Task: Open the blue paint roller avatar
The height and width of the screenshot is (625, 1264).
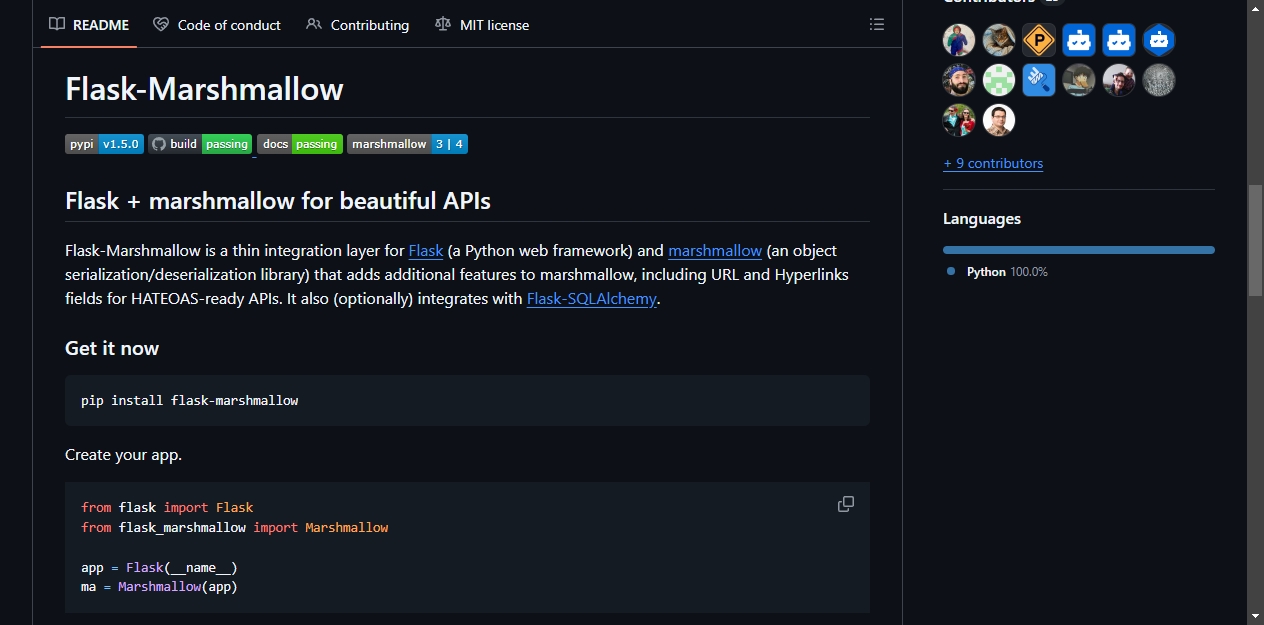Action: (x=1039, y=80)
